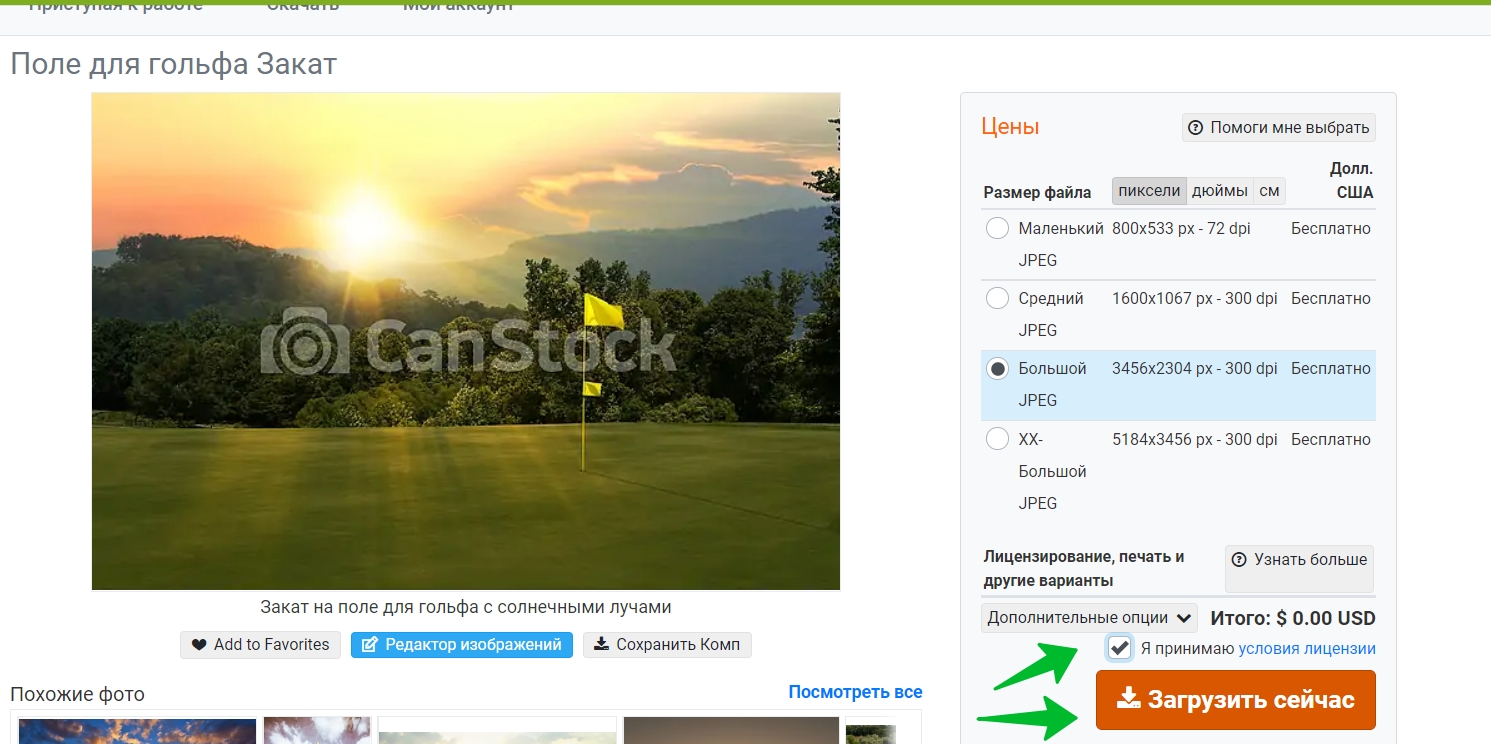Expand the Дополнительные опции dropdown
1491x744 pixels.
coord(1089,618)
